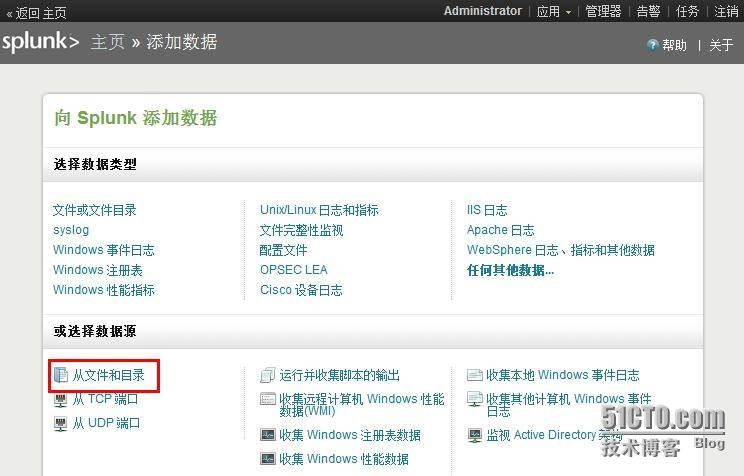Click the 向 Splunk 添加数据 heading
This screenshot has height=476, width=744.
pos(135,118)
